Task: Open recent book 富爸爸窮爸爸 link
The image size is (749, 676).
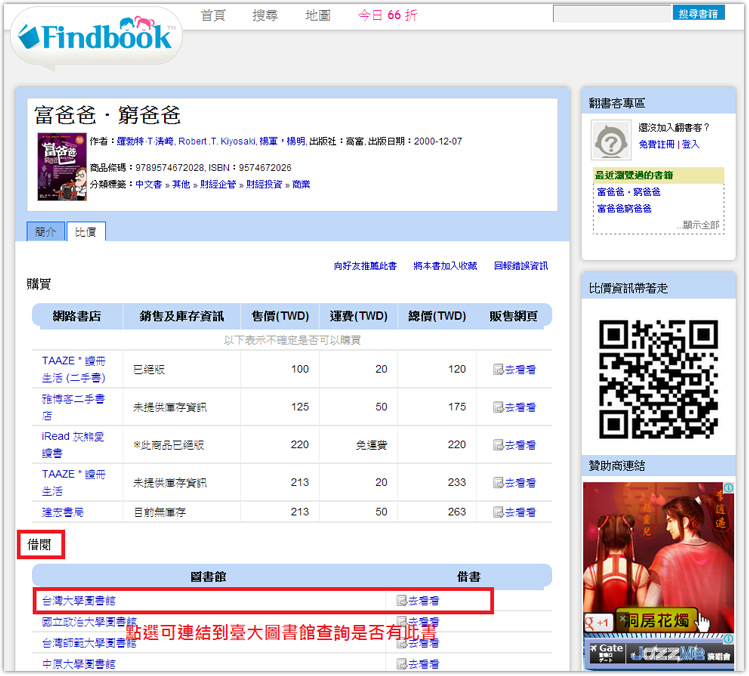Action: tap(624, 209)
